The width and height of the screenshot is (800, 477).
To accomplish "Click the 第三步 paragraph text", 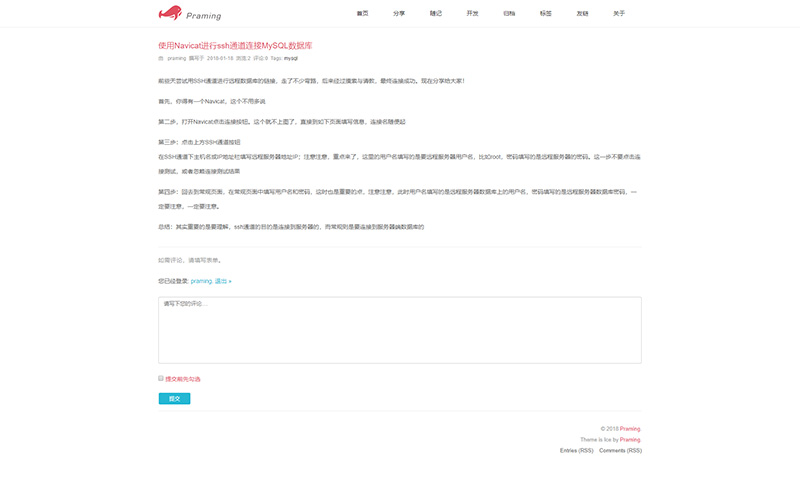I will click(x=199, y=142).
